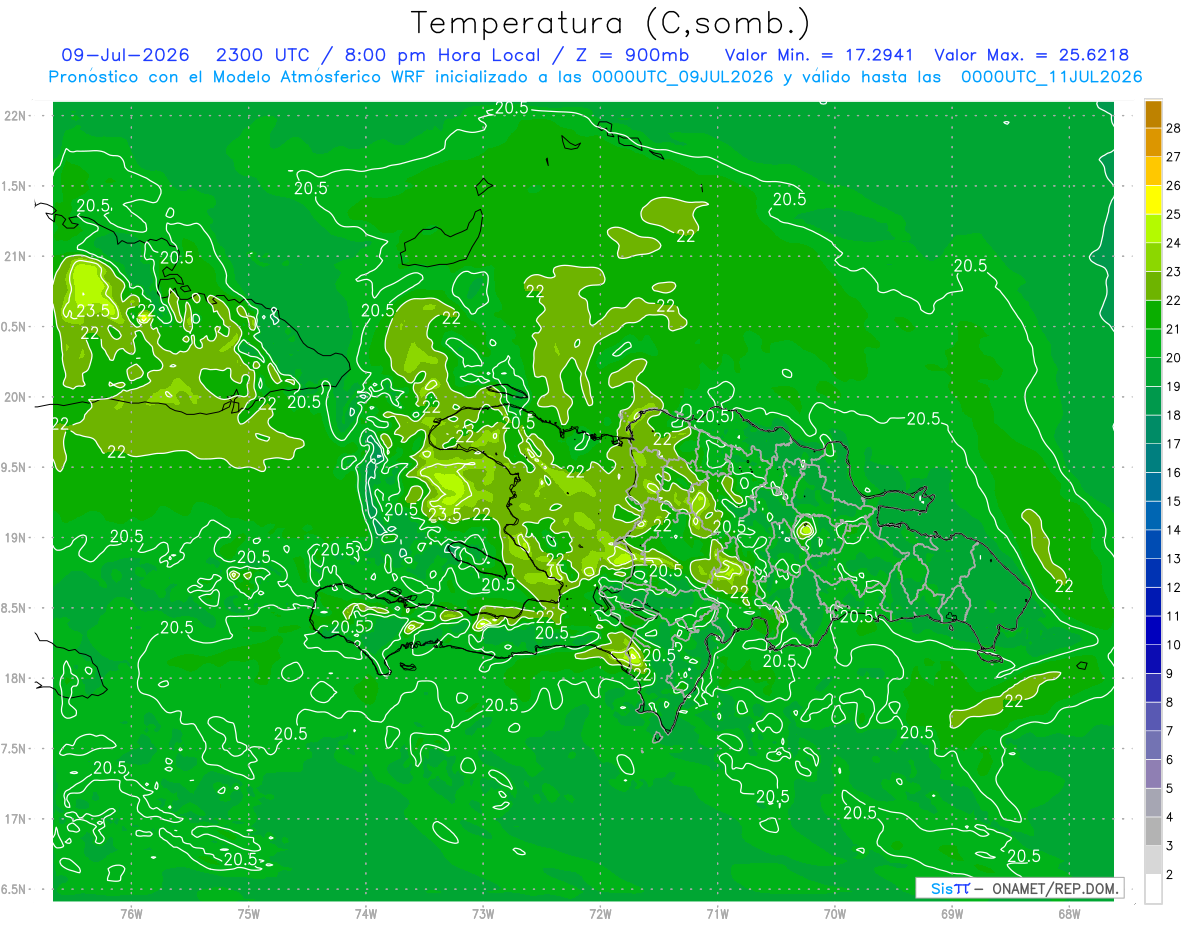Click the '8.5N' latitude axis label

15,608
